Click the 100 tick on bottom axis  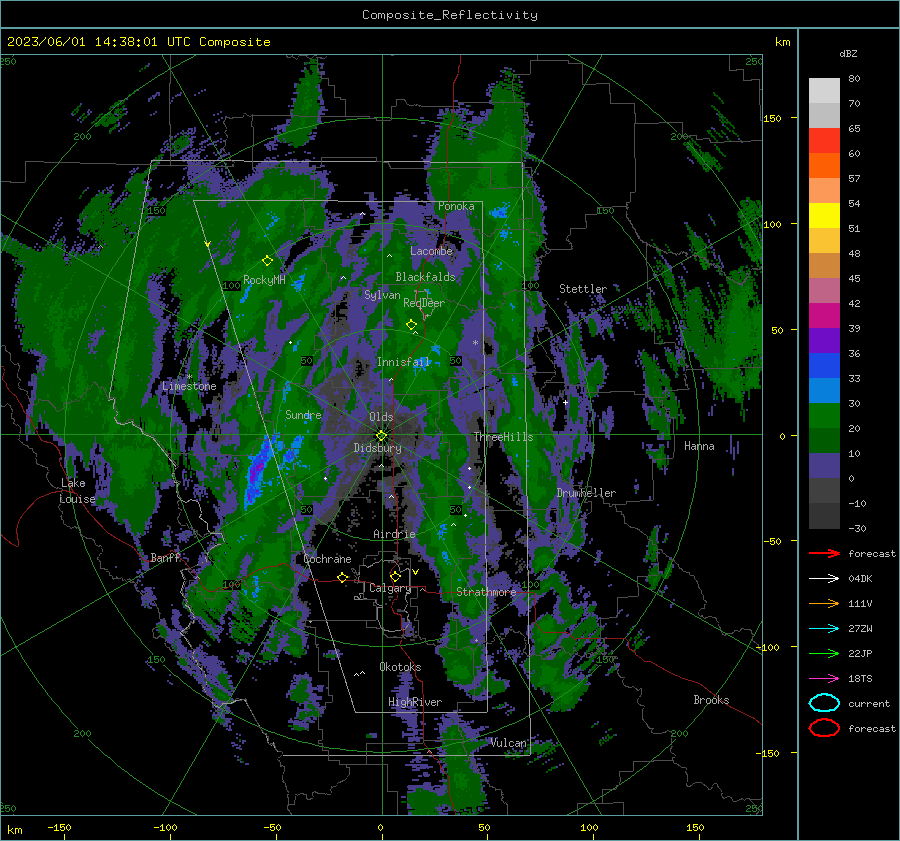tap(589, 828)
